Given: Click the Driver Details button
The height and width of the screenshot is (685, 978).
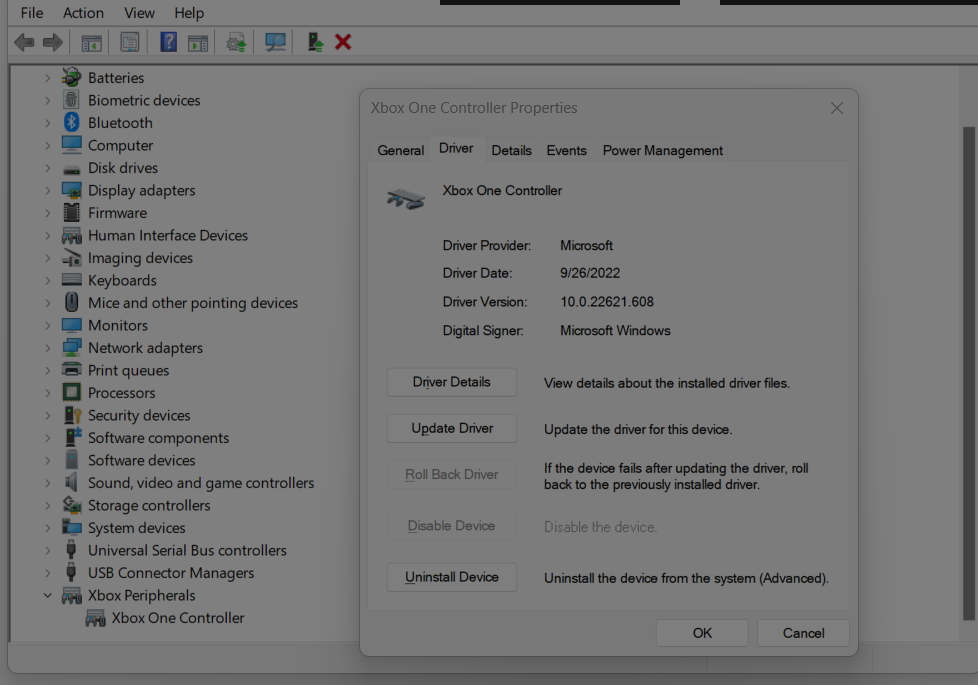Looking at the screenshot, I should 451,382.
